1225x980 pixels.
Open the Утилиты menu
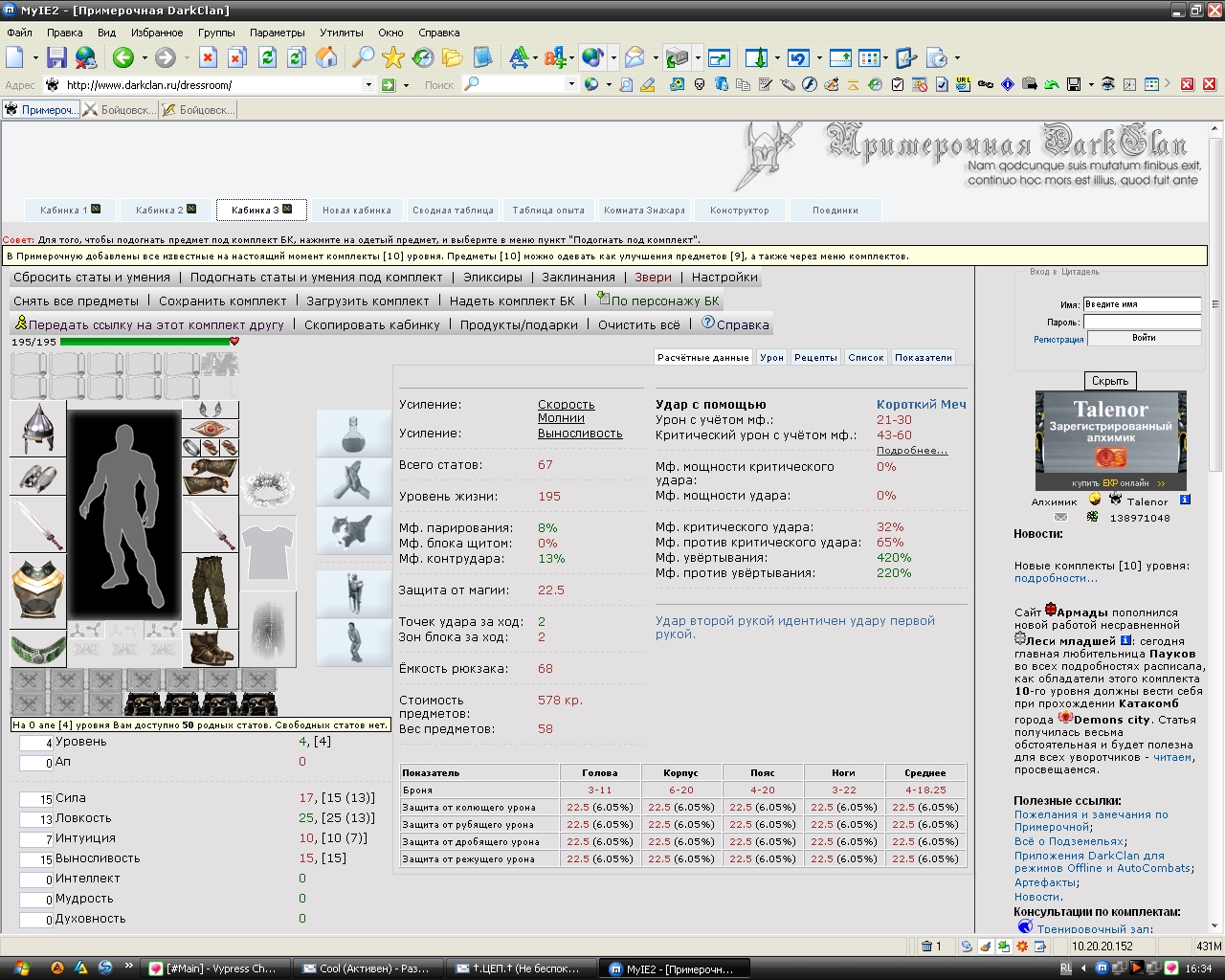(x=342, y=33)
